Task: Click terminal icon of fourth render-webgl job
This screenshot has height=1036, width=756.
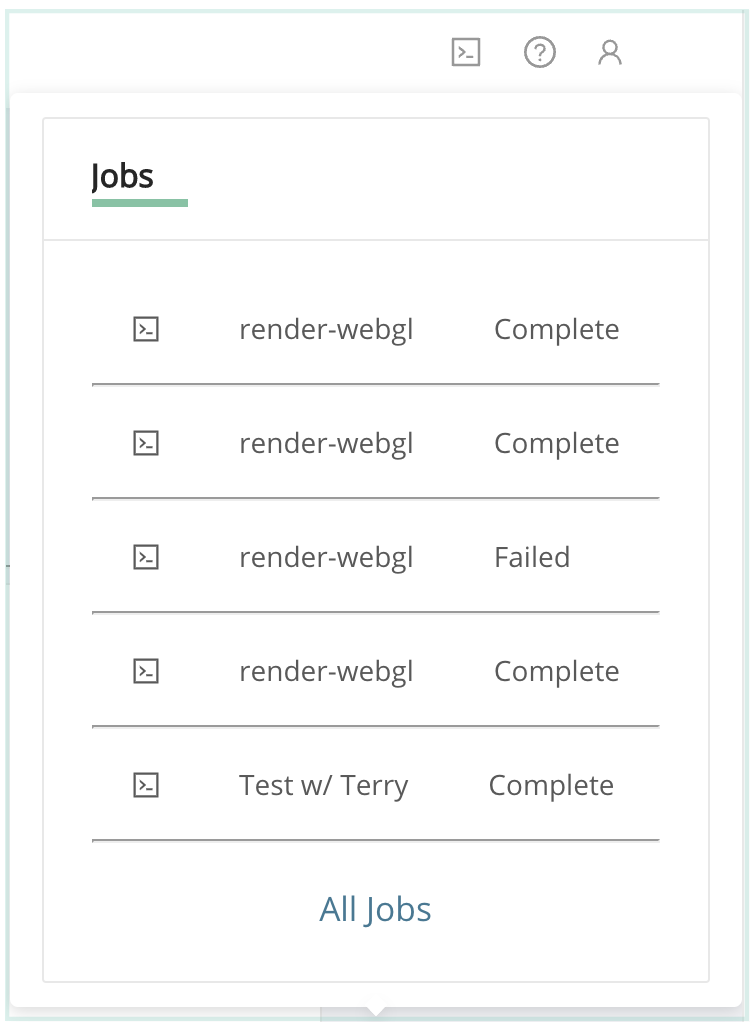Action: click(146, 671)
